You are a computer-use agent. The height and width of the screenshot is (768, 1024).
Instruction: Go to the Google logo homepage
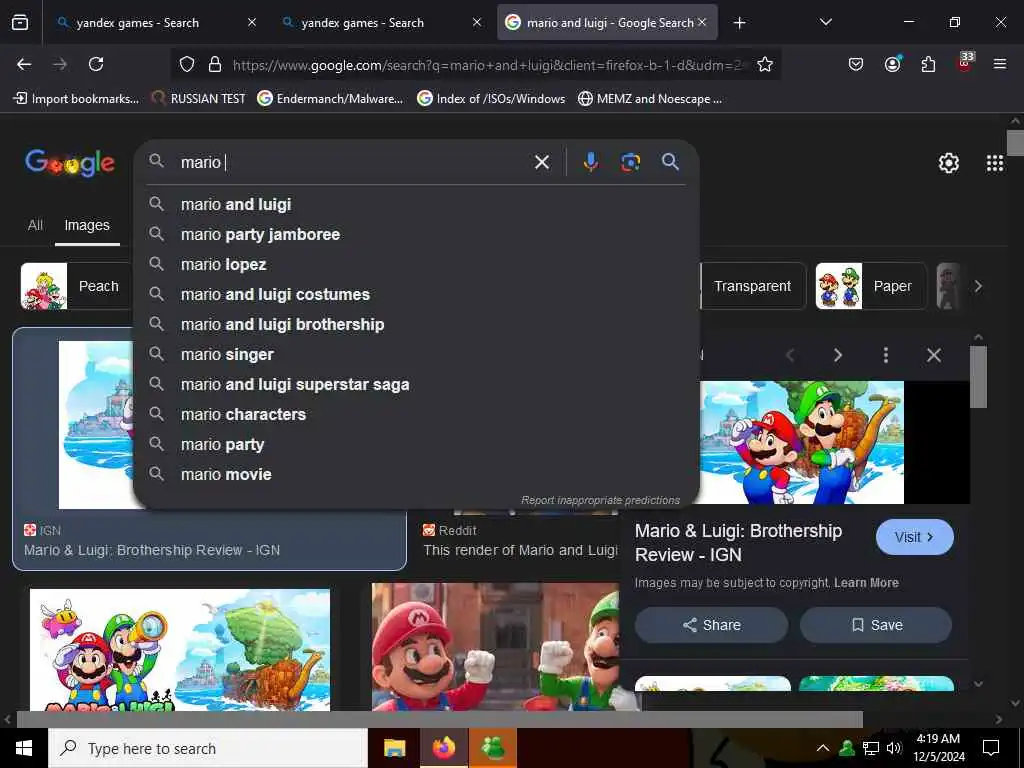(x=70, y=163)
